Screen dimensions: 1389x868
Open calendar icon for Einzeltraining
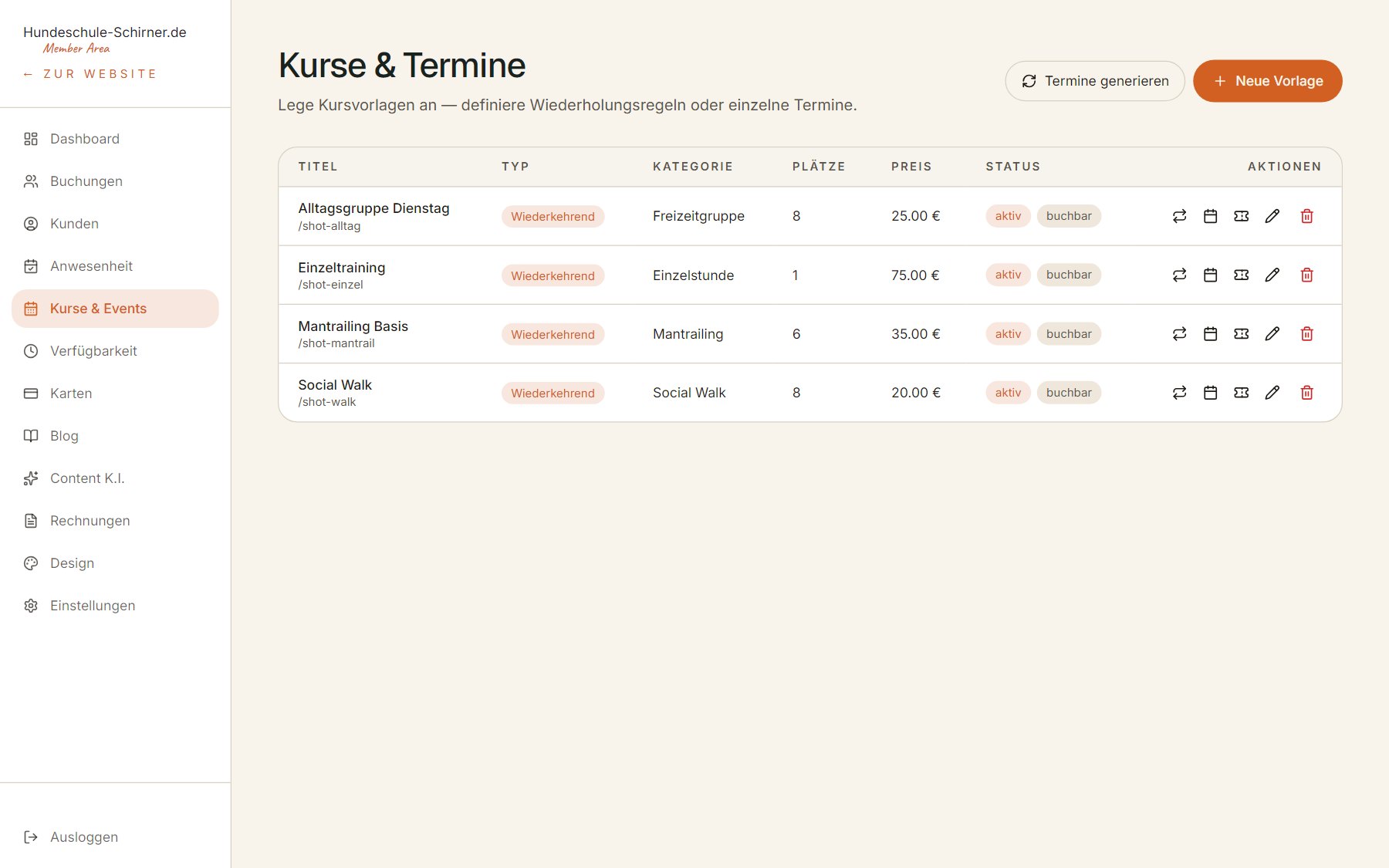coord(1210,275)
